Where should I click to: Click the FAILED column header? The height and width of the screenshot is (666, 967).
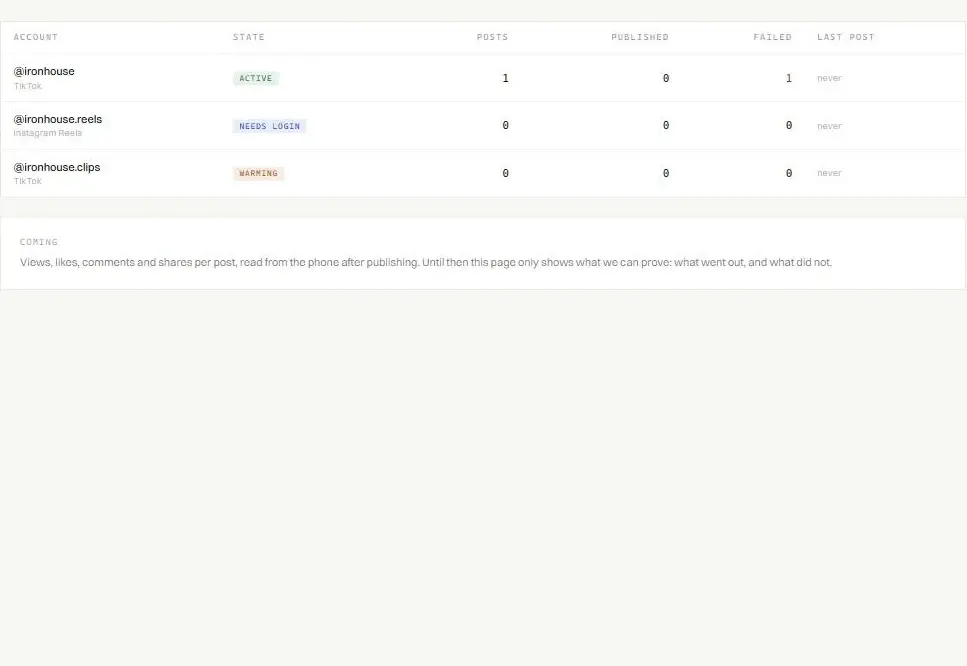click(x=772, y=37)
